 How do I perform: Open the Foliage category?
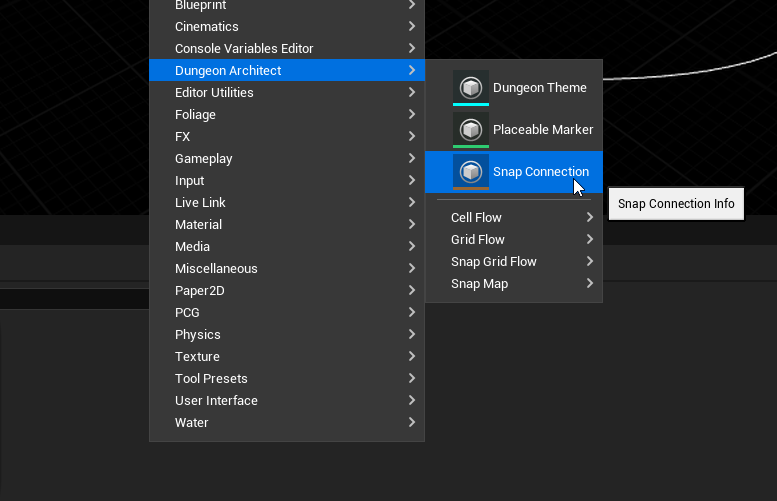pyautogui.click(x=287, y=114)
